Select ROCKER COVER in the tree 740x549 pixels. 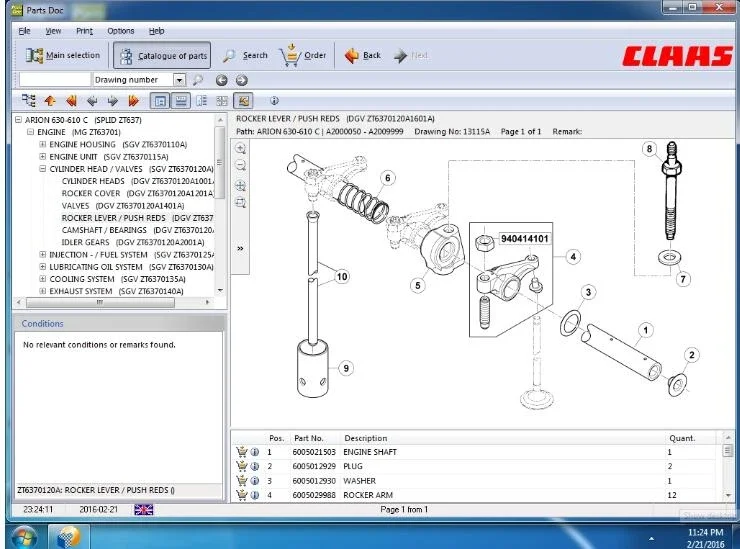tap(90, 193)
